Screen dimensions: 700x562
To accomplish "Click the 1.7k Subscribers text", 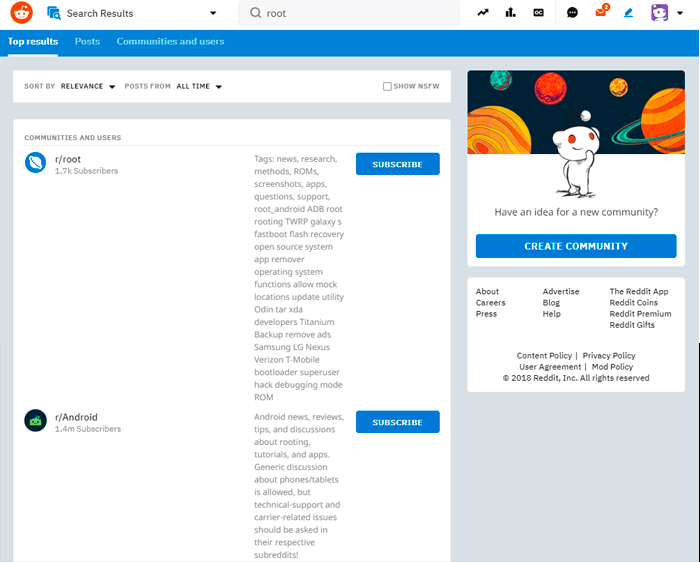I will (87, 171).
